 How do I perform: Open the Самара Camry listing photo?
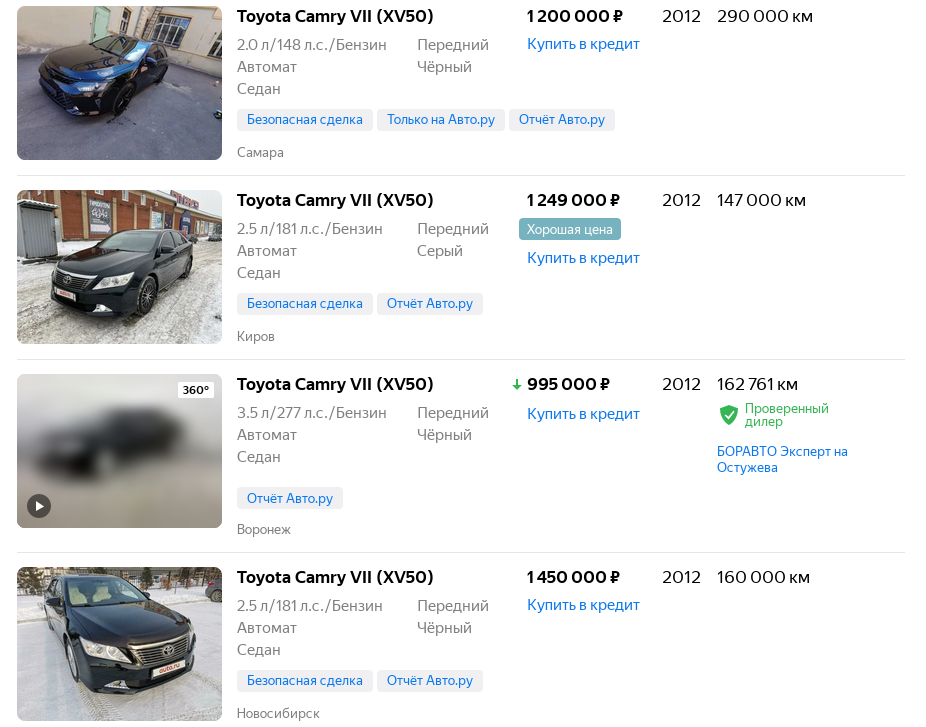pyautogui.click(x=119, y=83)
